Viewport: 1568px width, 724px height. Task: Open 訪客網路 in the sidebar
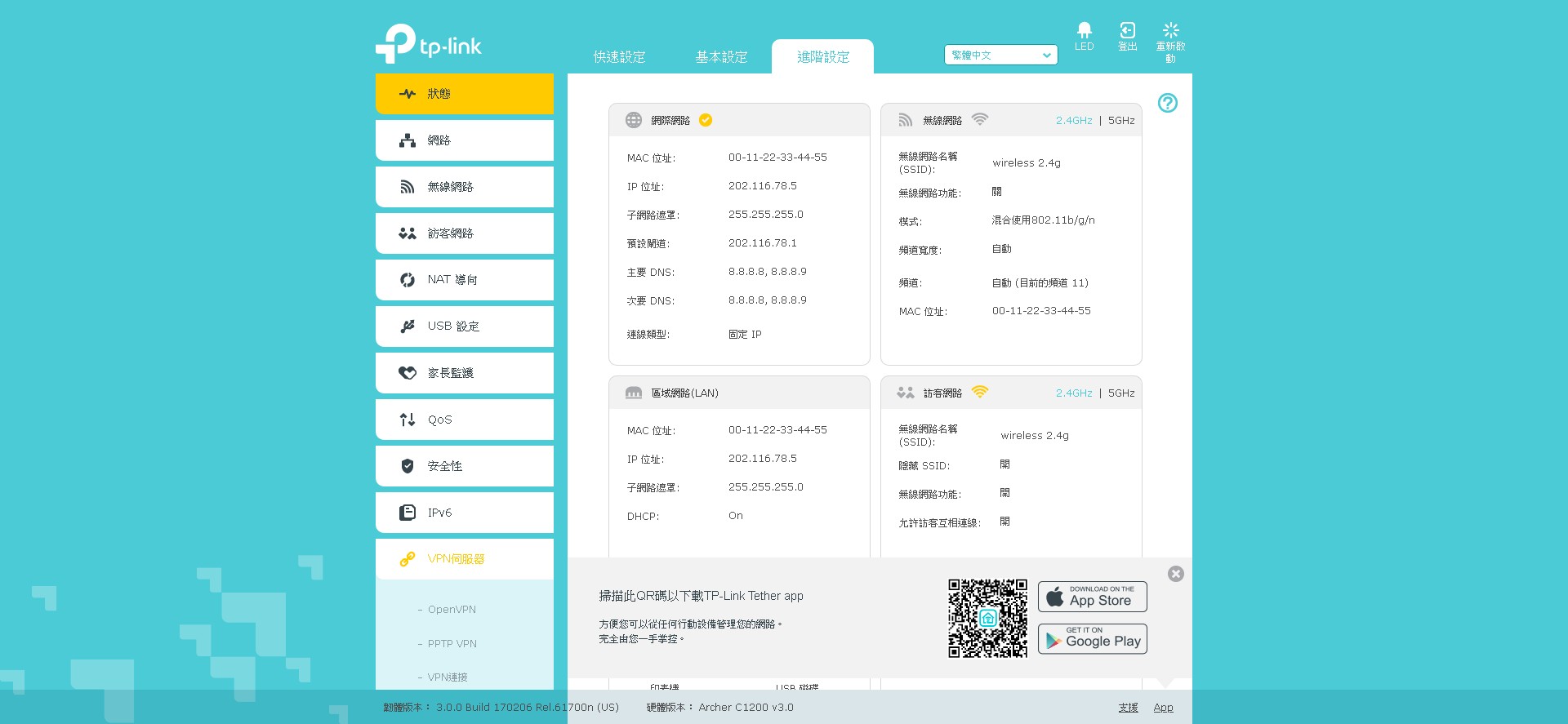(465, 233)
